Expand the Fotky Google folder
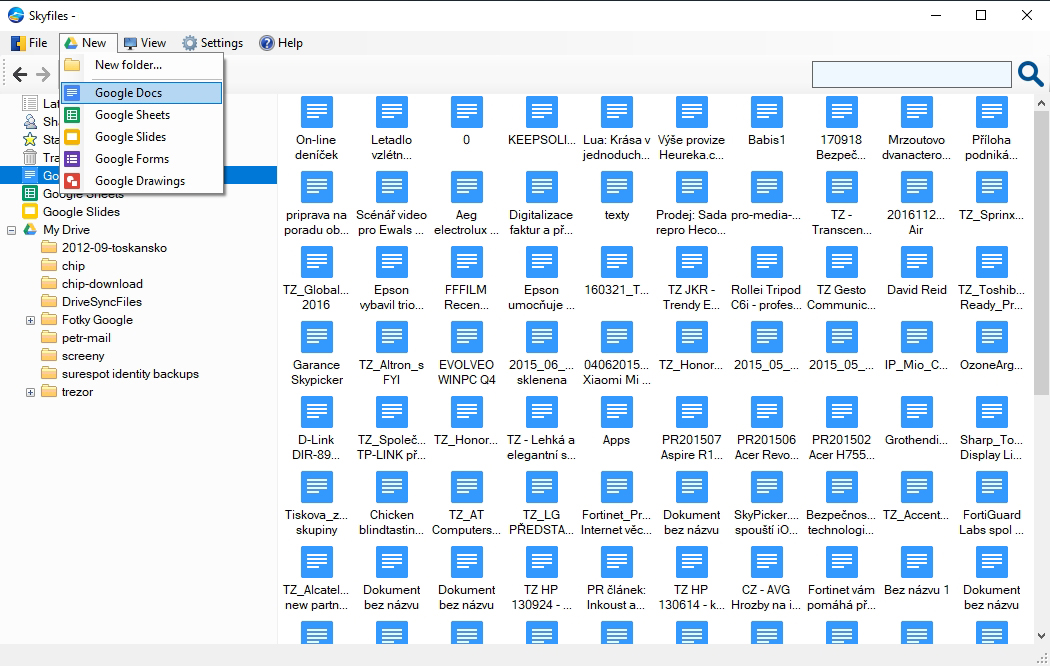The image size is (1050, 666). (x=30, y=320)
